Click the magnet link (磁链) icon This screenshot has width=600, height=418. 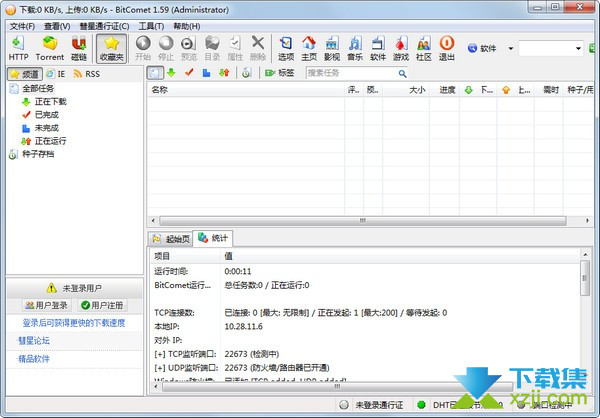point(79,48)
